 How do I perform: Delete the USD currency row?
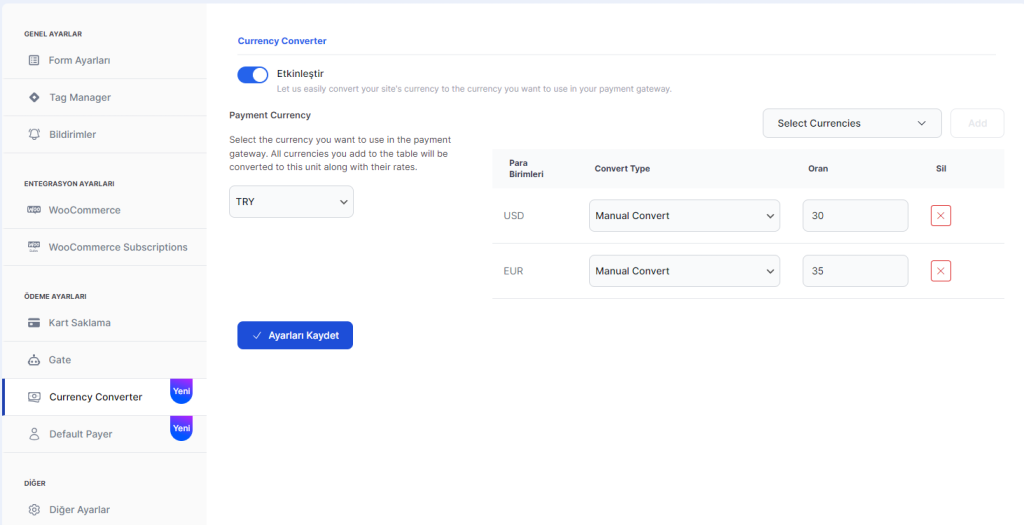(x=940, y=216)
